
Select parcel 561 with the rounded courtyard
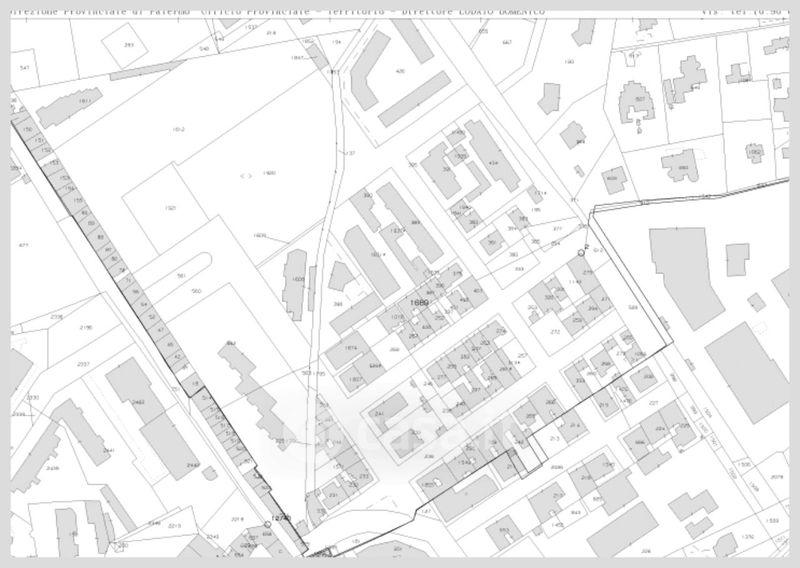(x=182, y=275)
